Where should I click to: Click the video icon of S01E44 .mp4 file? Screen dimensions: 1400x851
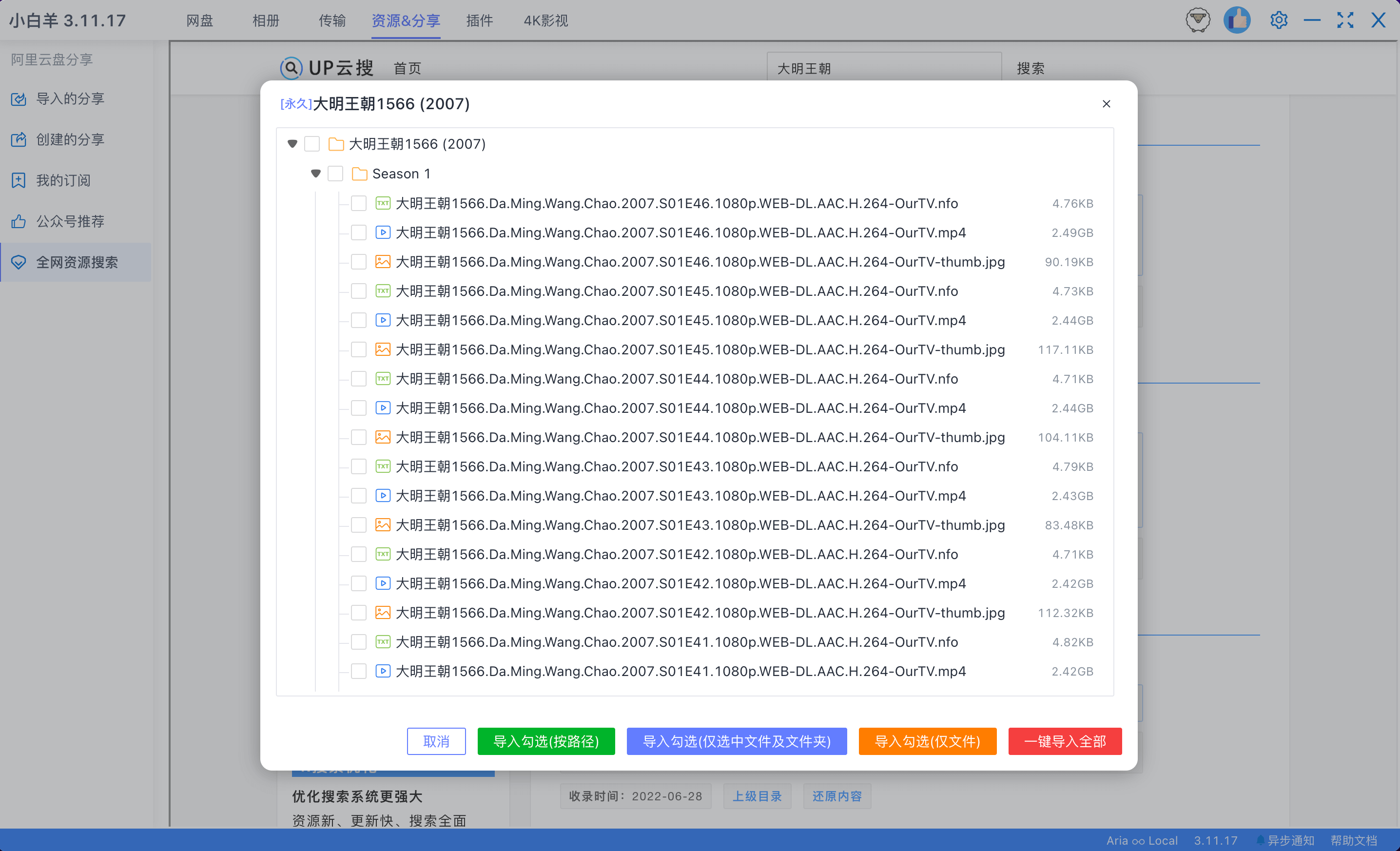click(383, 408)
